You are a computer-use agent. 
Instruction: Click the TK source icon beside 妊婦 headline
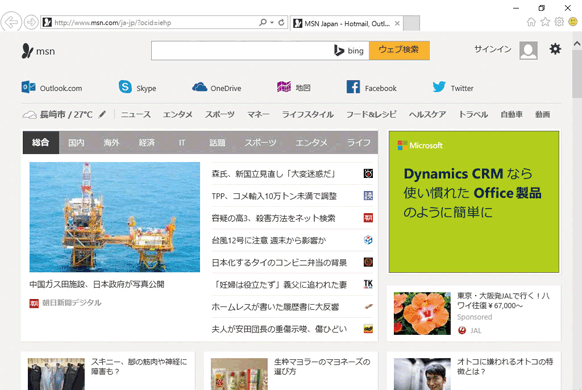point(368,284)
